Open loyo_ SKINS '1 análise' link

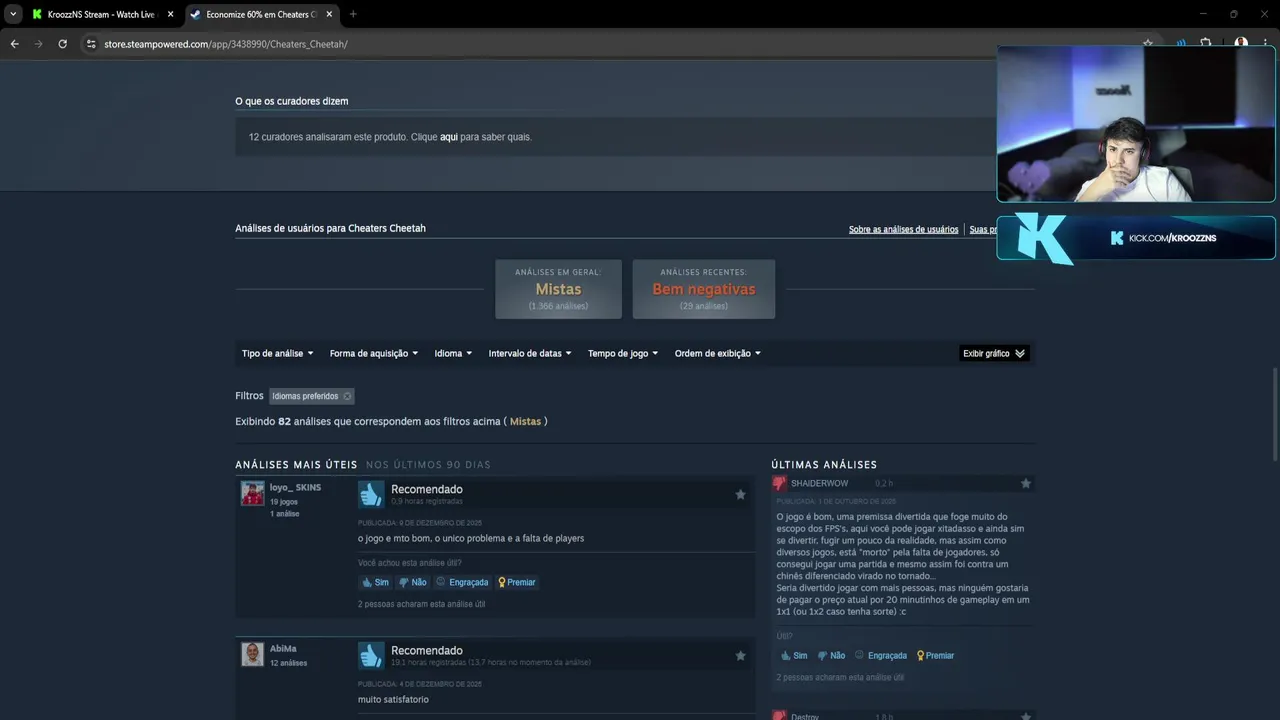(x=284, y=514)
